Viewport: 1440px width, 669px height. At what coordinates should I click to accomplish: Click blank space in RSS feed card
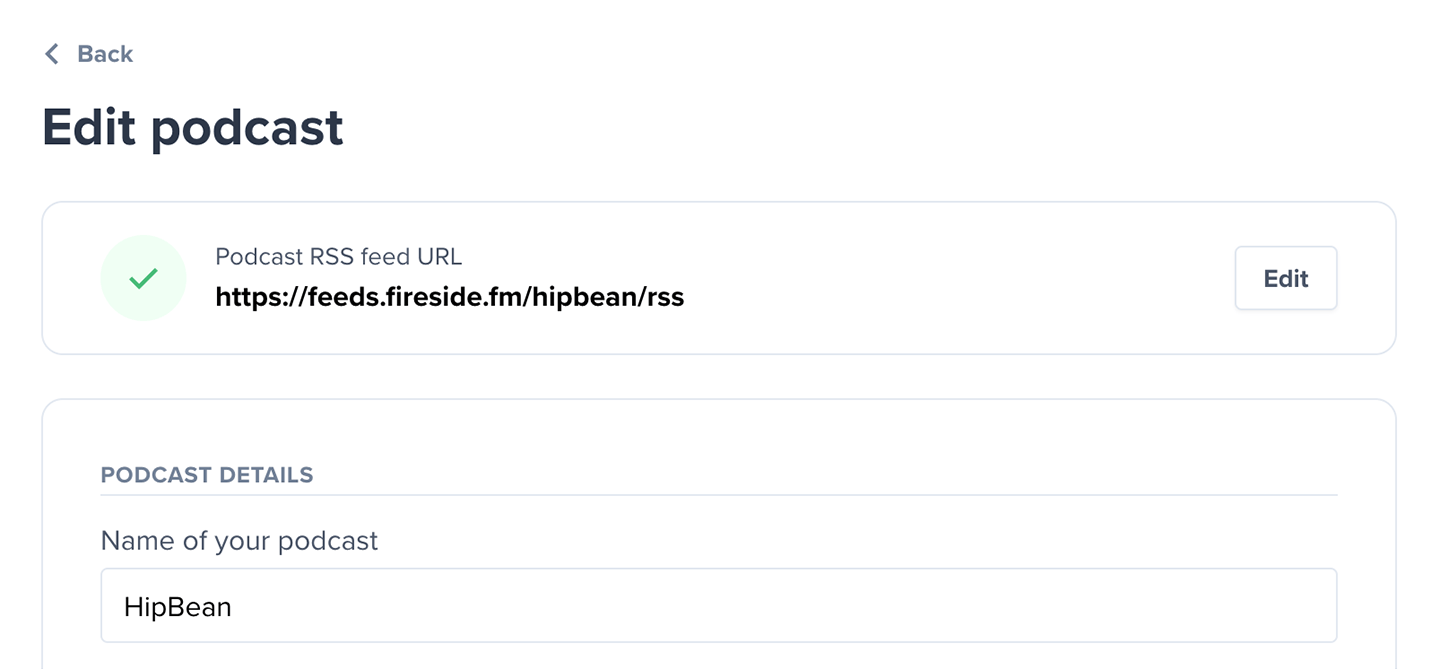[x=950, y=278]
